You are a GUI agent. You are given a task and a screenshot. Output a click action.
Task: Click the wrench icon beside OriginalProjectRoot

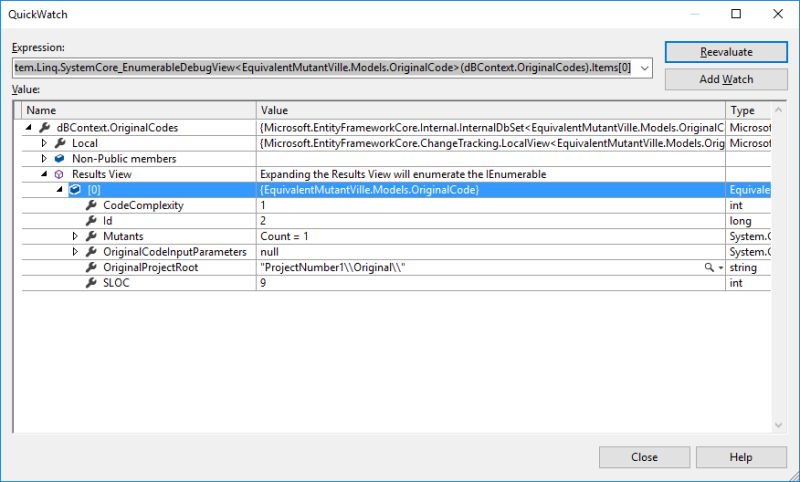coord(91,267)
